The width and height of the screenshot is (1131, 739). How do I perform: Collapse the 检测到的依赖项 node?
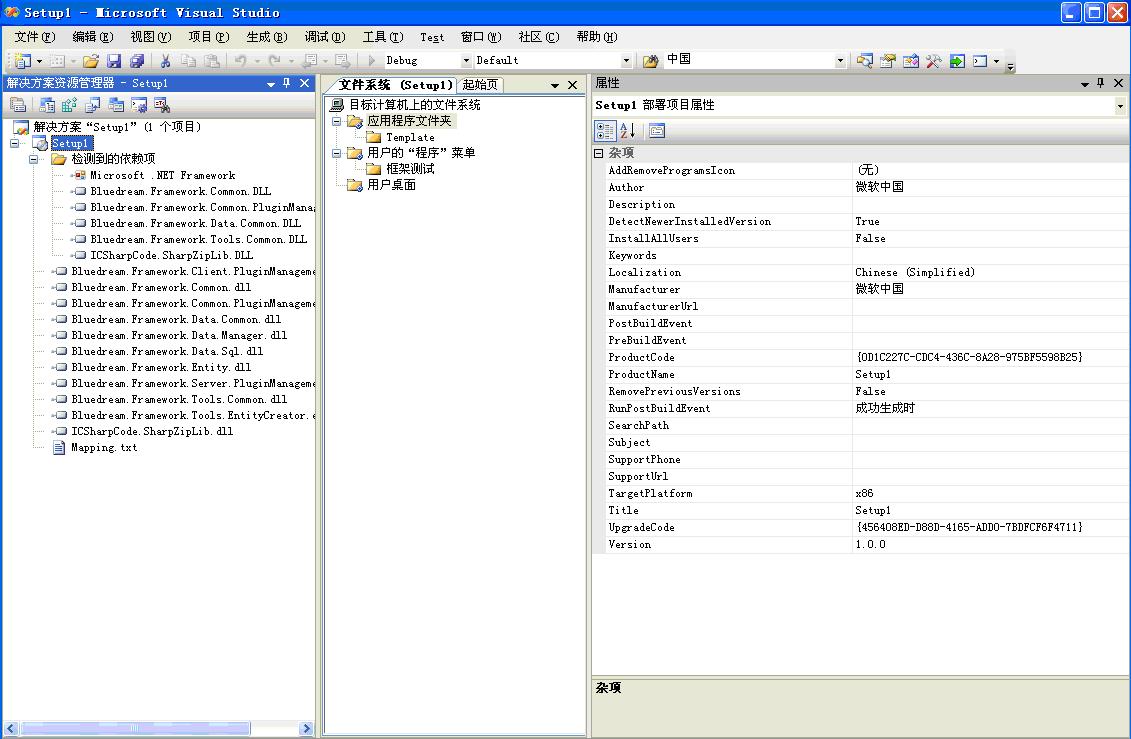click(33, 159)
